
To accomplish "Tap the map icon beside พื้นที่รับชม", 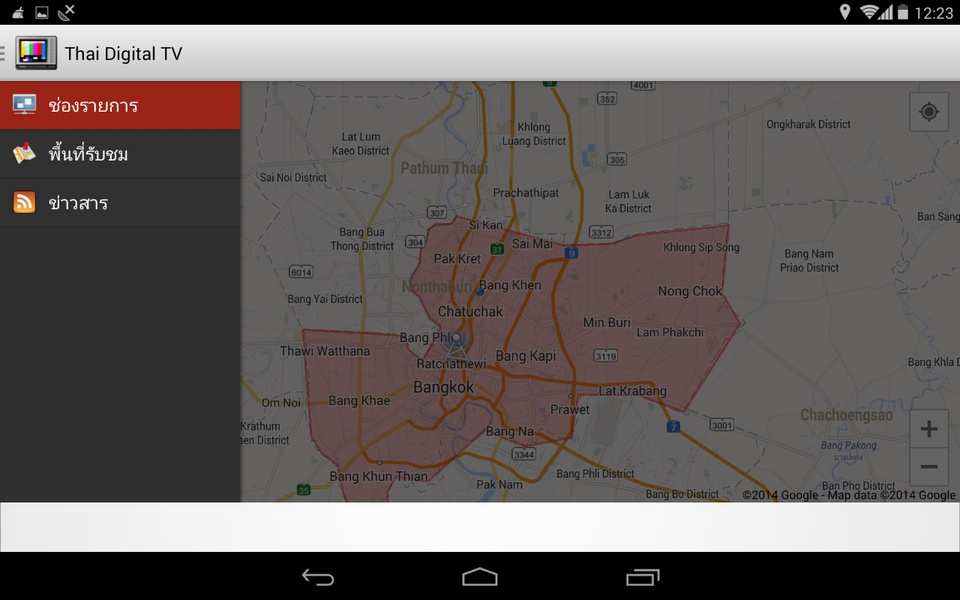I will [x=24, y=153].
